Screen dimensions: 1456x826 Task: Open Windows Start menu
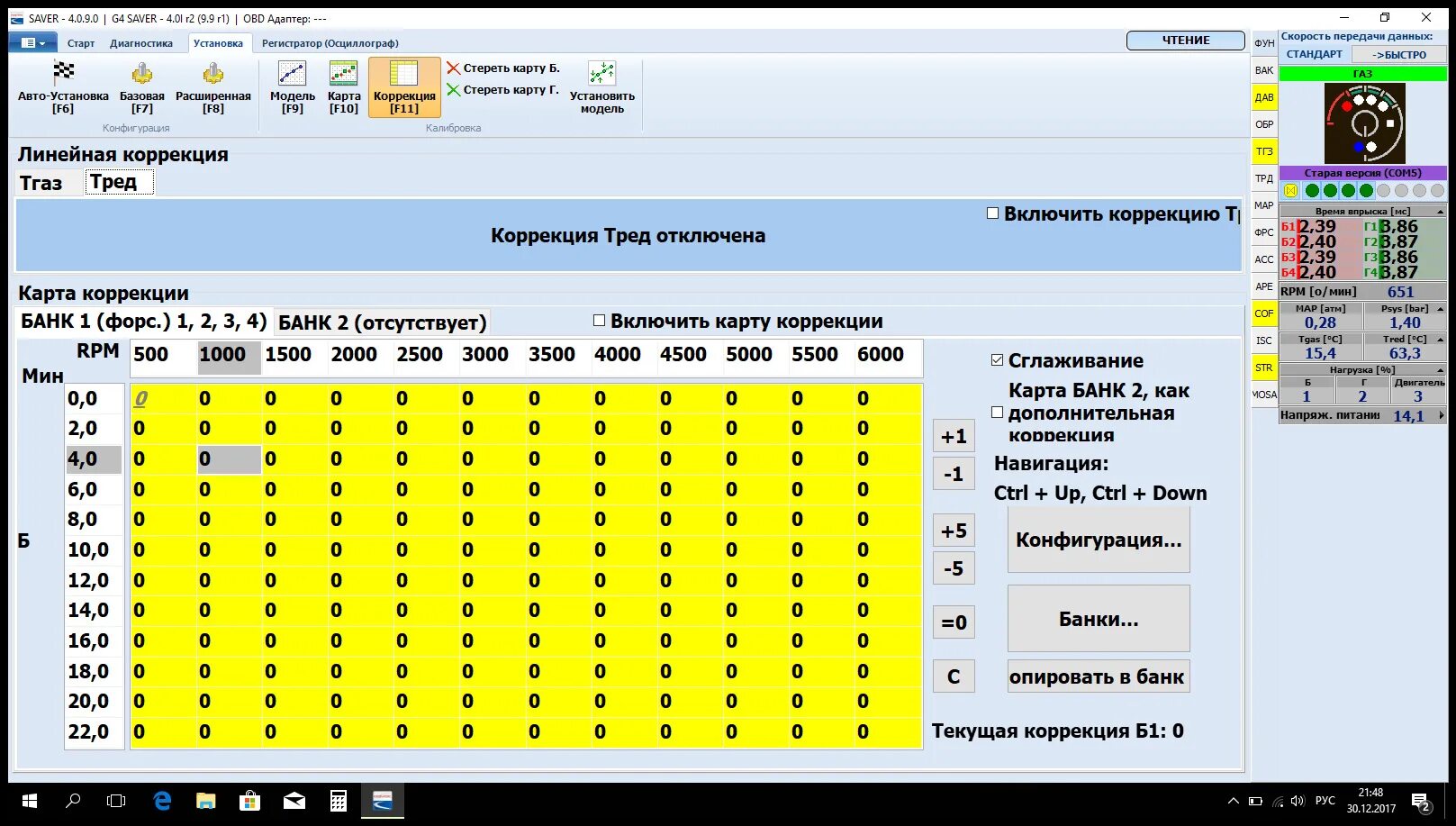29,801
